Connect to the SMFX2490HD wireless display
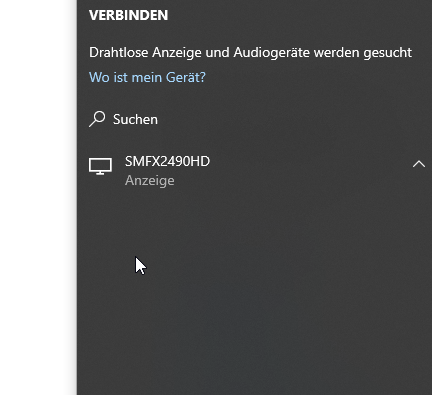The width and height of the screenshot is (432, 395). click(x=254, y=170)
